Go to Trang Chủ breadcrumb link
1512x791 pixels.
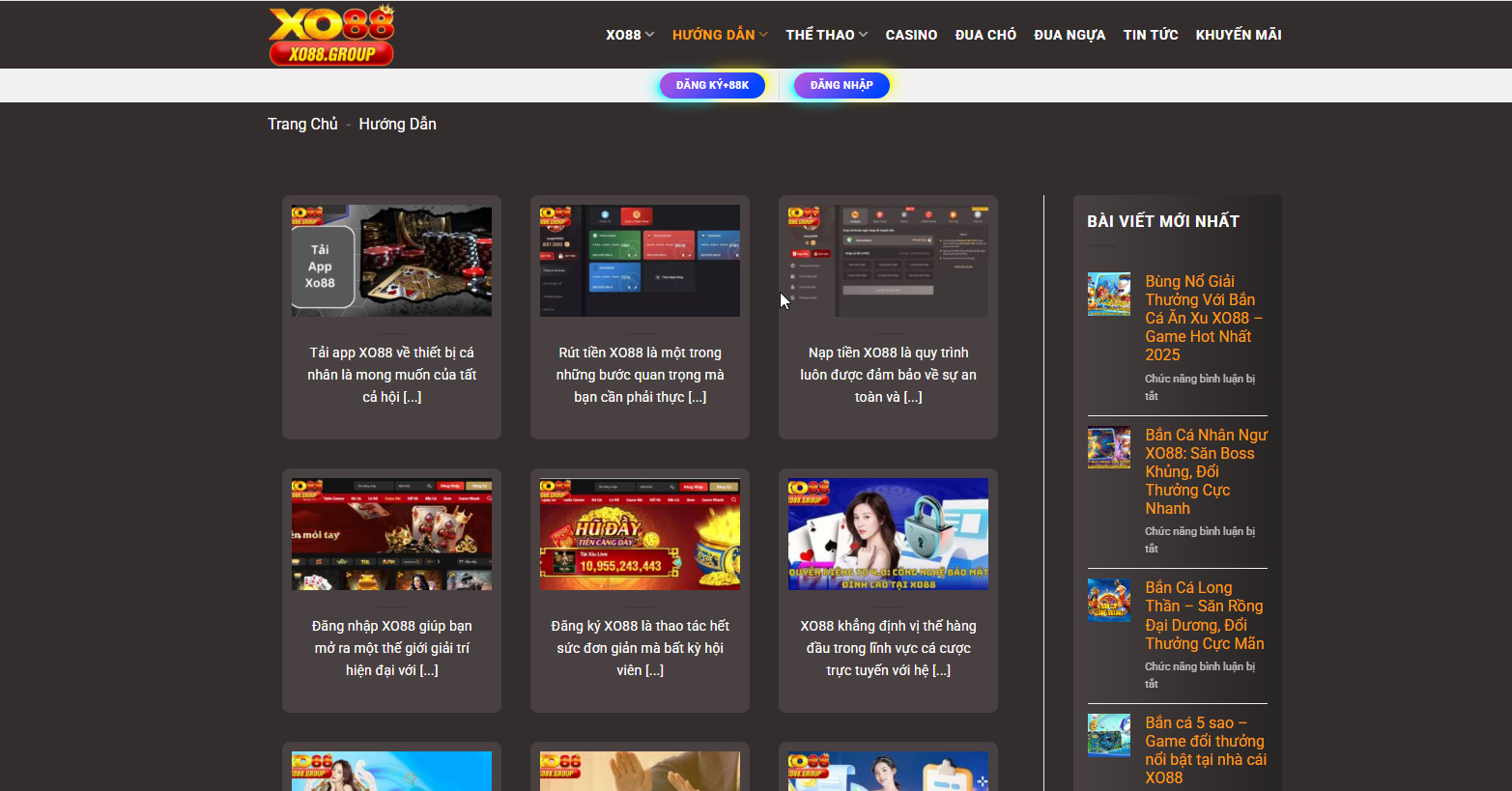[302, 124]
